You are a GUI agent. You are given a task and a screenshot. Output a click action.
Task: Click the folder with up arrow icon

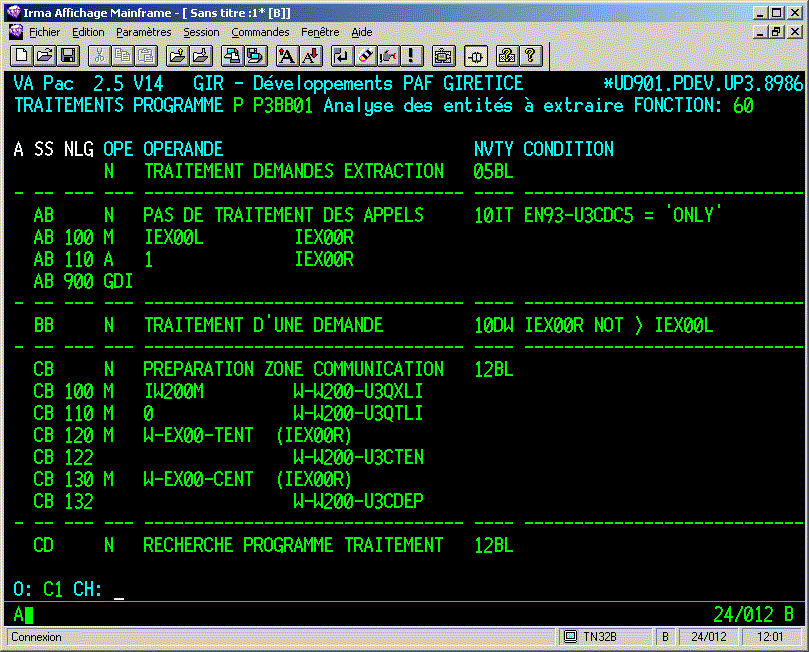point(177,56)
